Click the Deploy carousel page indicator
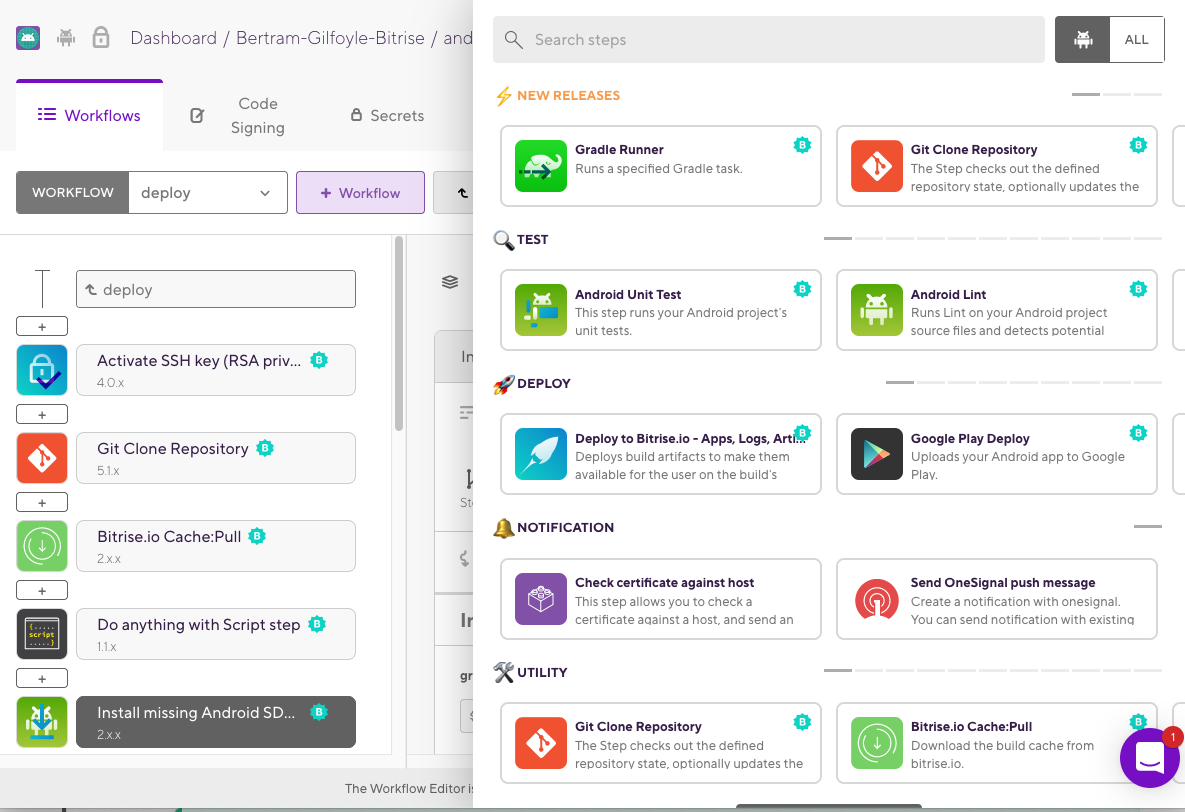 pyautogui.click(x=1023, y=383)
